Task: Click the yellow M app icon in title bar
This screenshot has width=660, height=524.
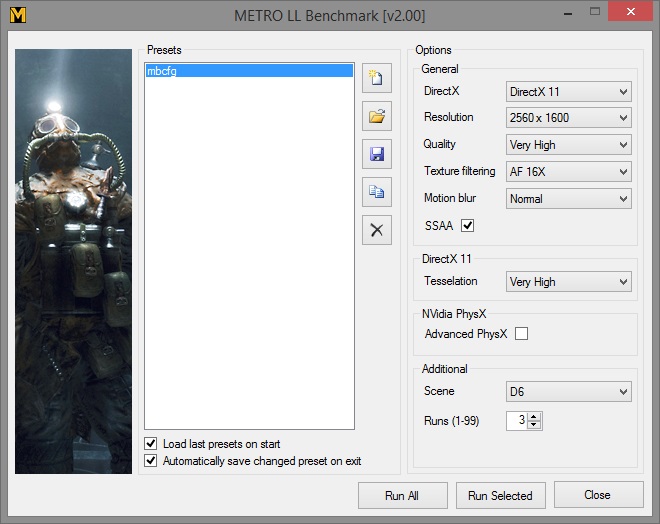Action: pyautogui.click(x=18, y=15)
